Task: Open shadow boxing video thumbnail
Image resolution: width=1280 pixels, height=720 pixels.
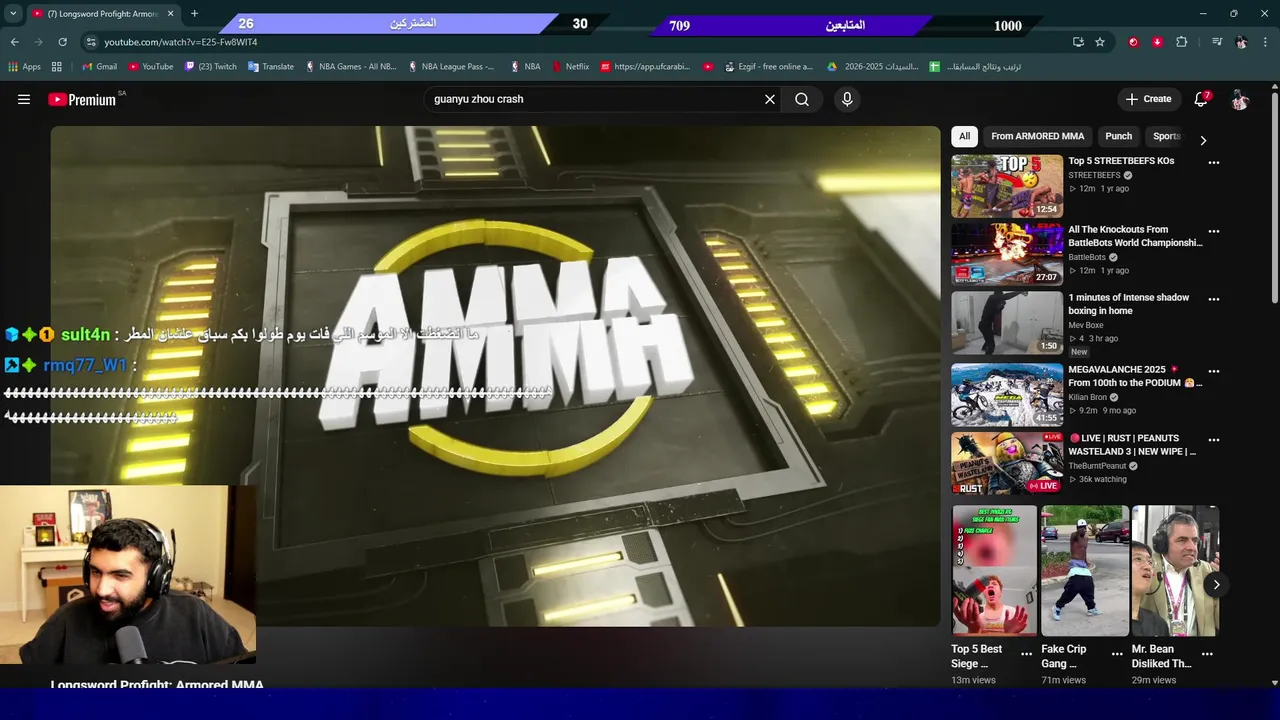Action: coord(1007,322)
